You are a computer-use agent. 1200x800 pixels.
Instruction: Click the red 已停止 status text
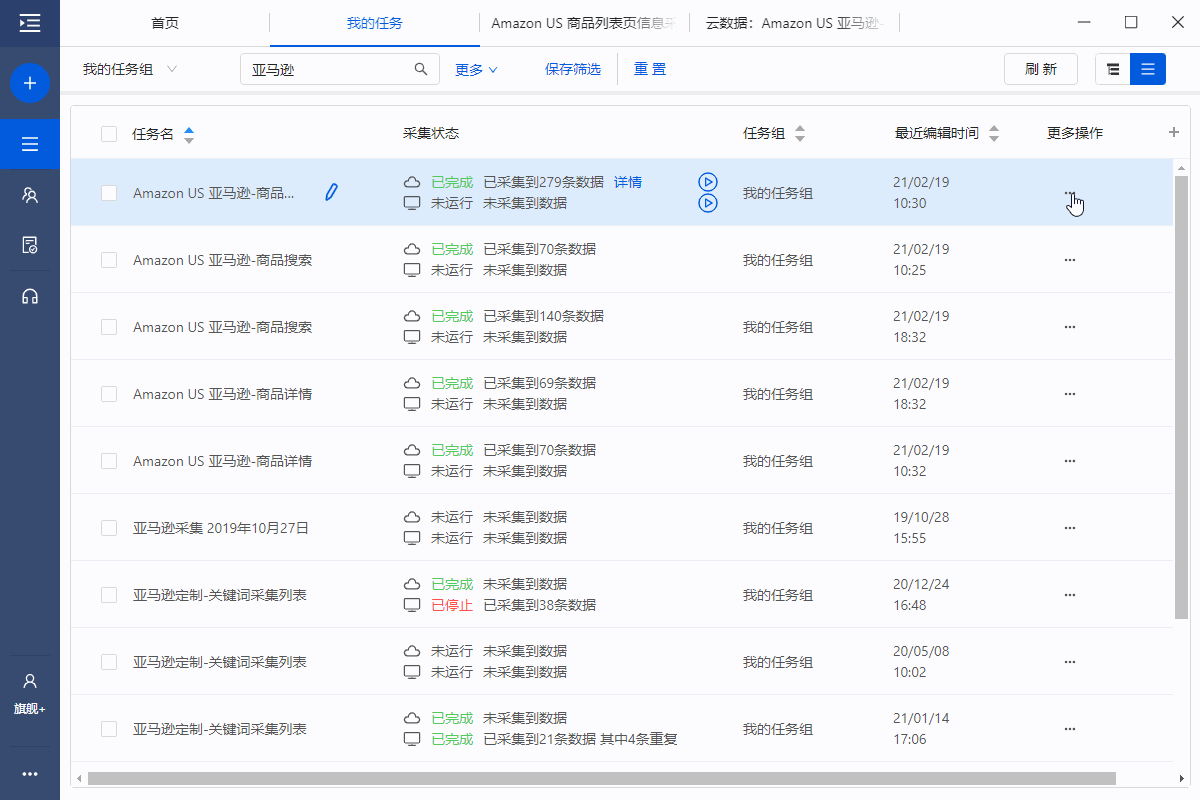(452, 605)
